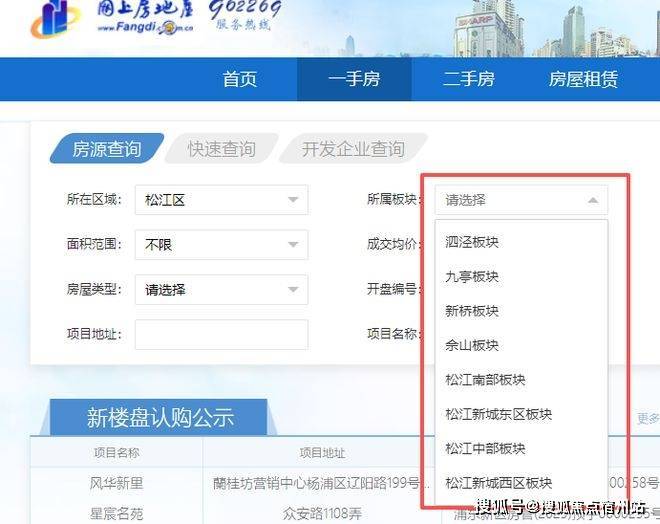Switch to 开发企业查询 tab
The image size is (660, 524).
point(353,149)
